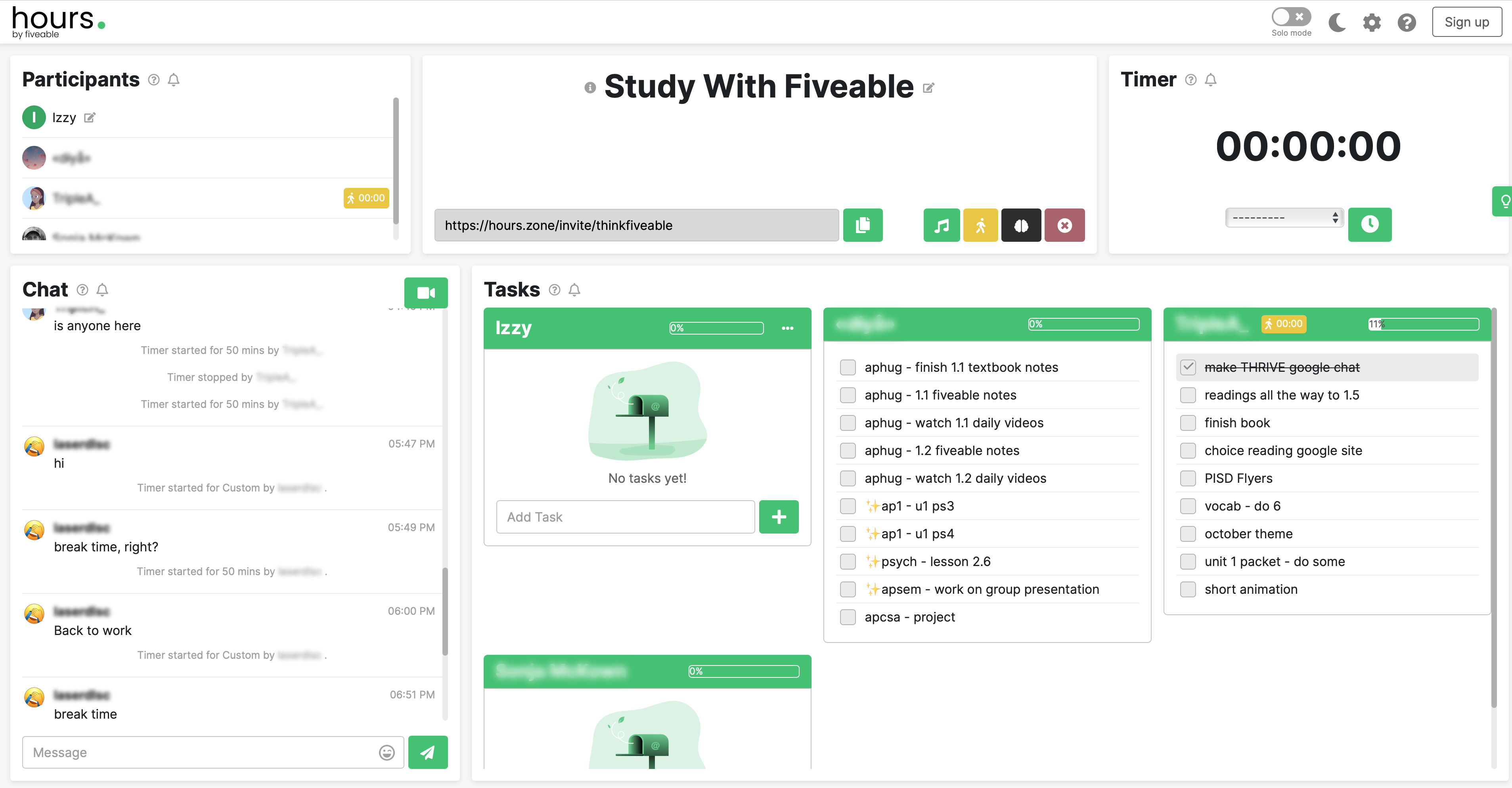
Task: Switch to dark mode with moon icon
Action: coord(1336,23)
